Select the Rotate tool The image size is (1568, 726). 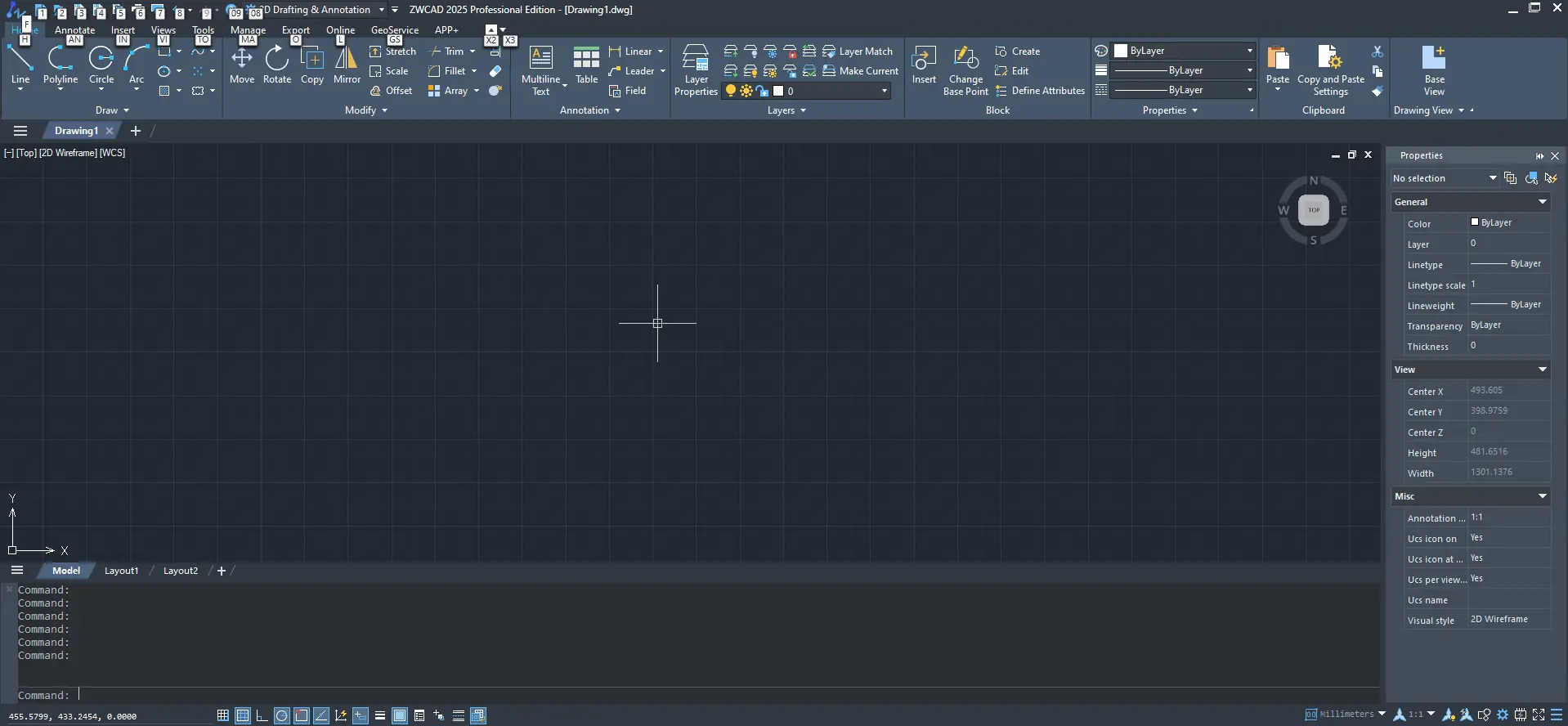tap(277, 65)
